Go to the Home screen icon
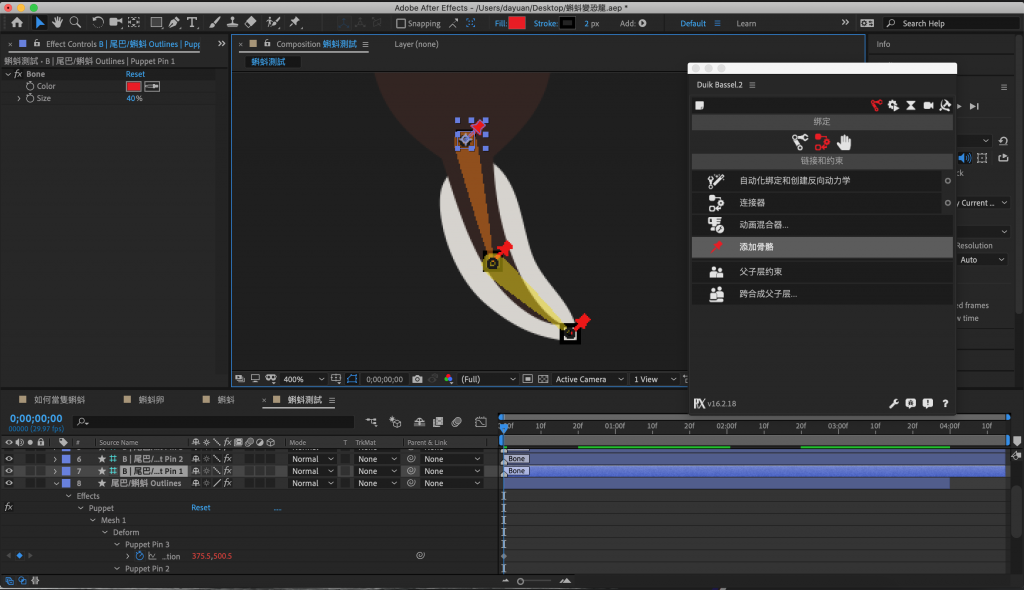This screenshot has height=590, width=1024. (17, 23)
